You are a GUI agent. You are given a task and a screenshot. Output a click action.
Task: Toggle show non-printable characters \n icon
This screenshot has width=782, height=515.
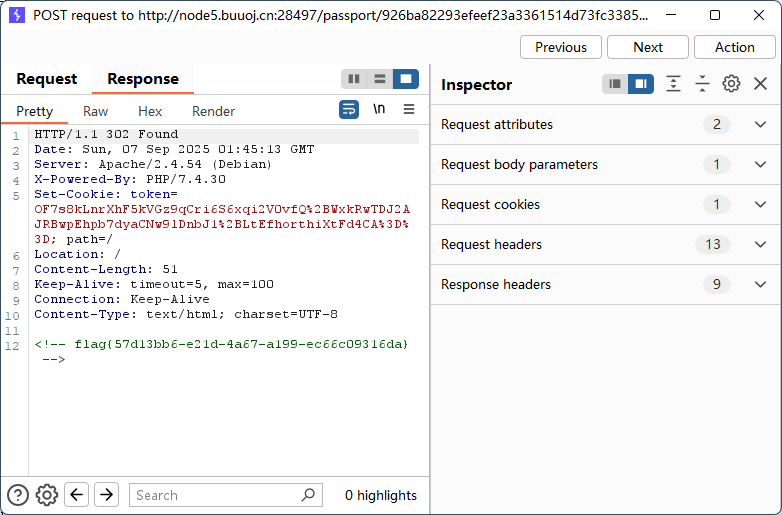coord(379,110)
